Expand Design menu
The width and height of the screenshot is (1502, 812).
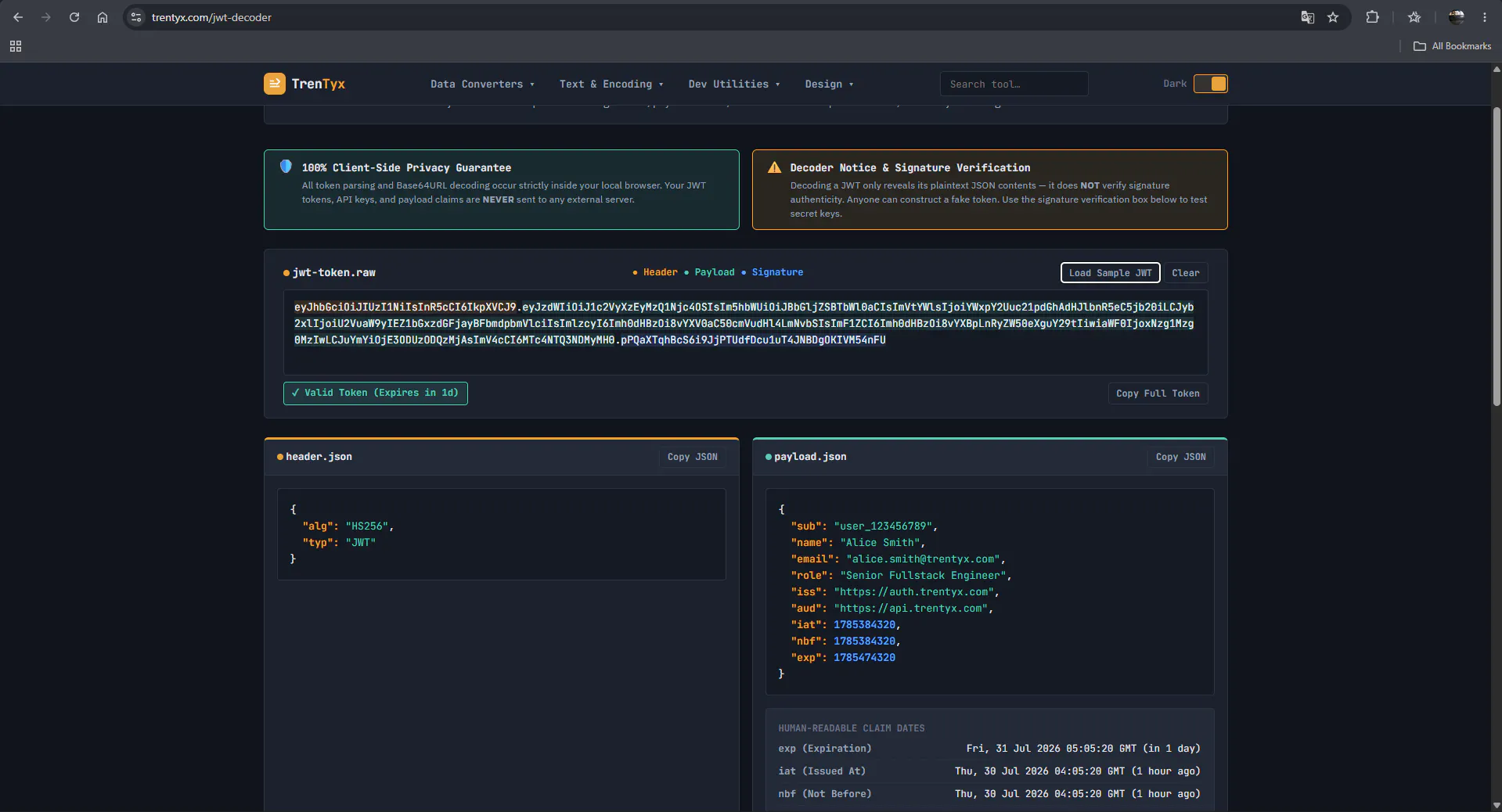point(829,84)
